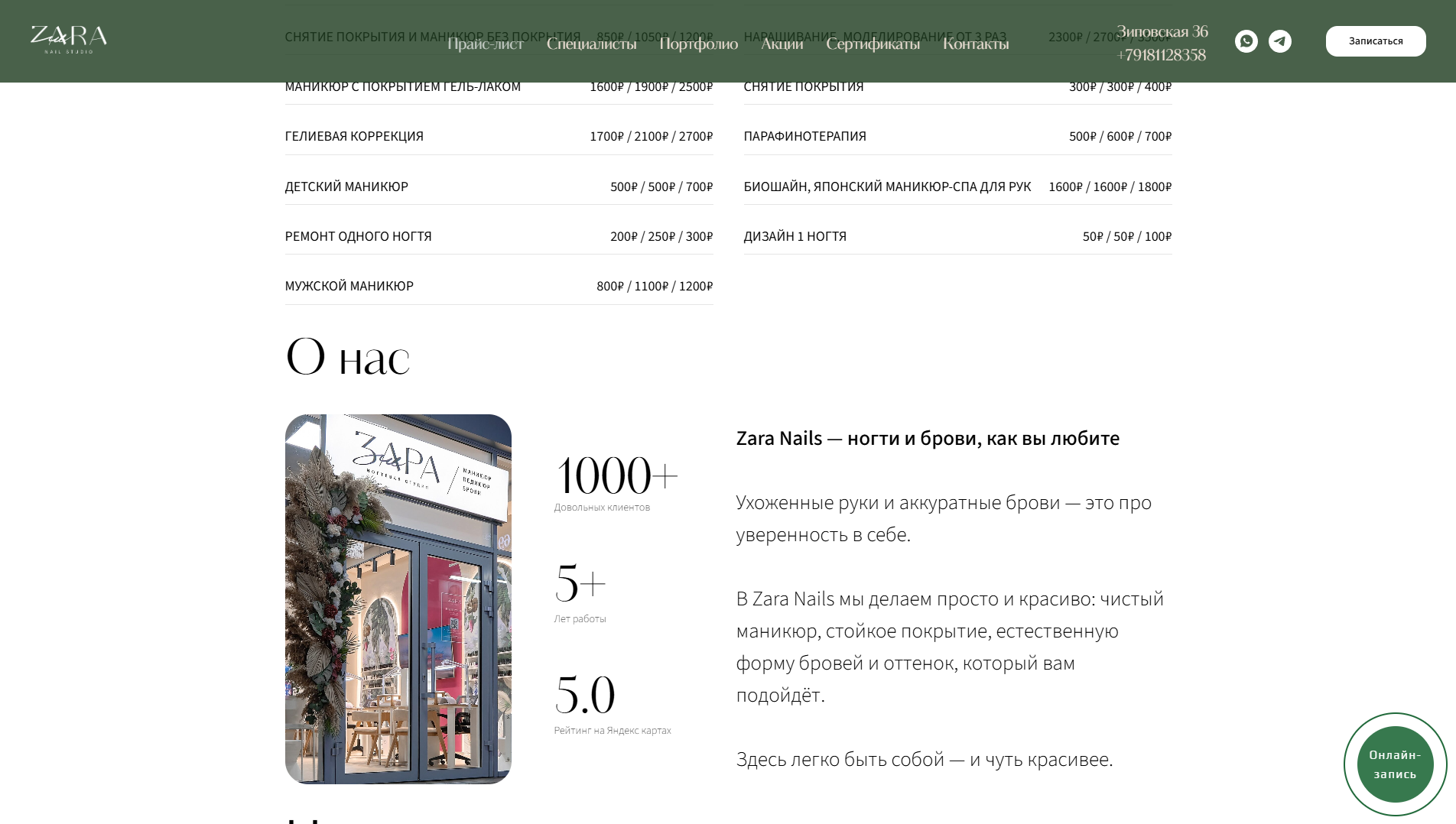Click paragraph starting В Zara Nails мы делаем
1456x824 pixels.
[950, 647]
